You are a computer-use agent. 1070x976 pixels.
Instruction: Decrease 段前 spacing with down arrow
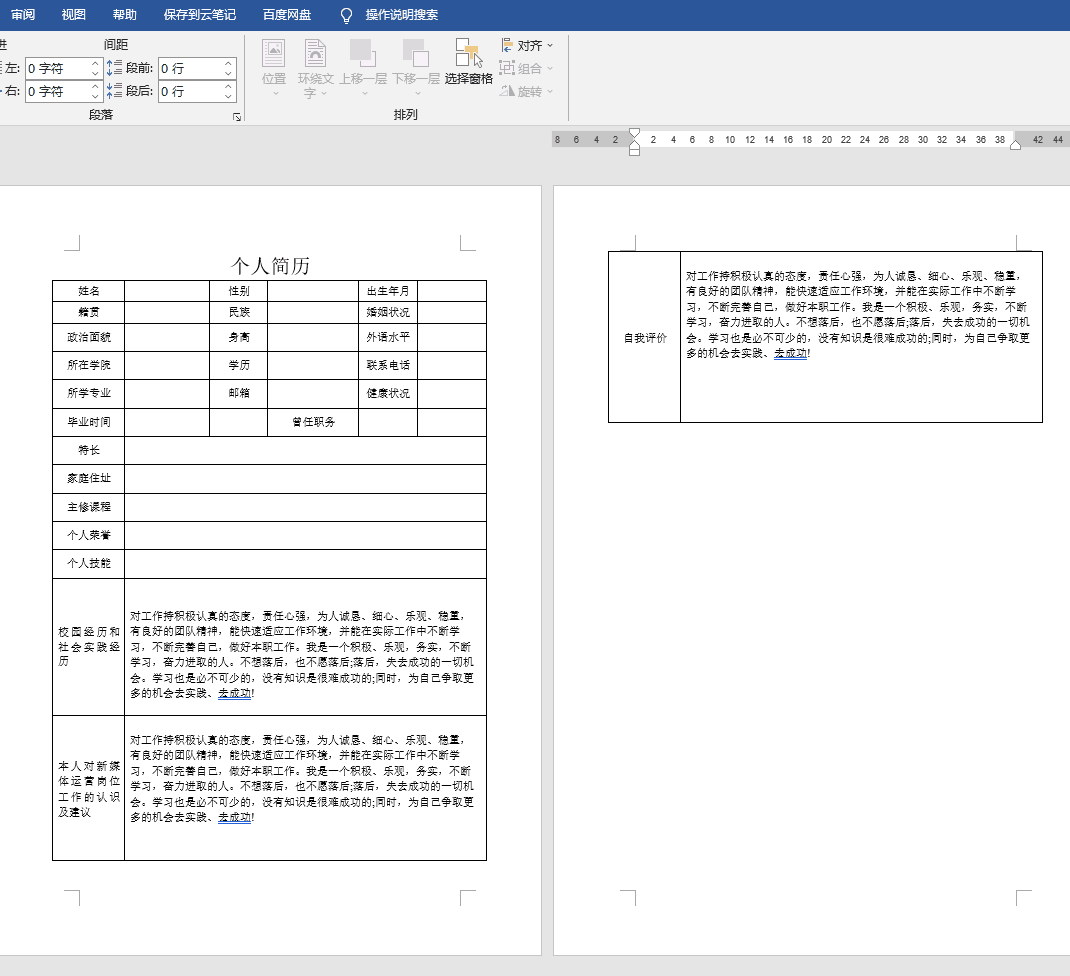[228, 74]
